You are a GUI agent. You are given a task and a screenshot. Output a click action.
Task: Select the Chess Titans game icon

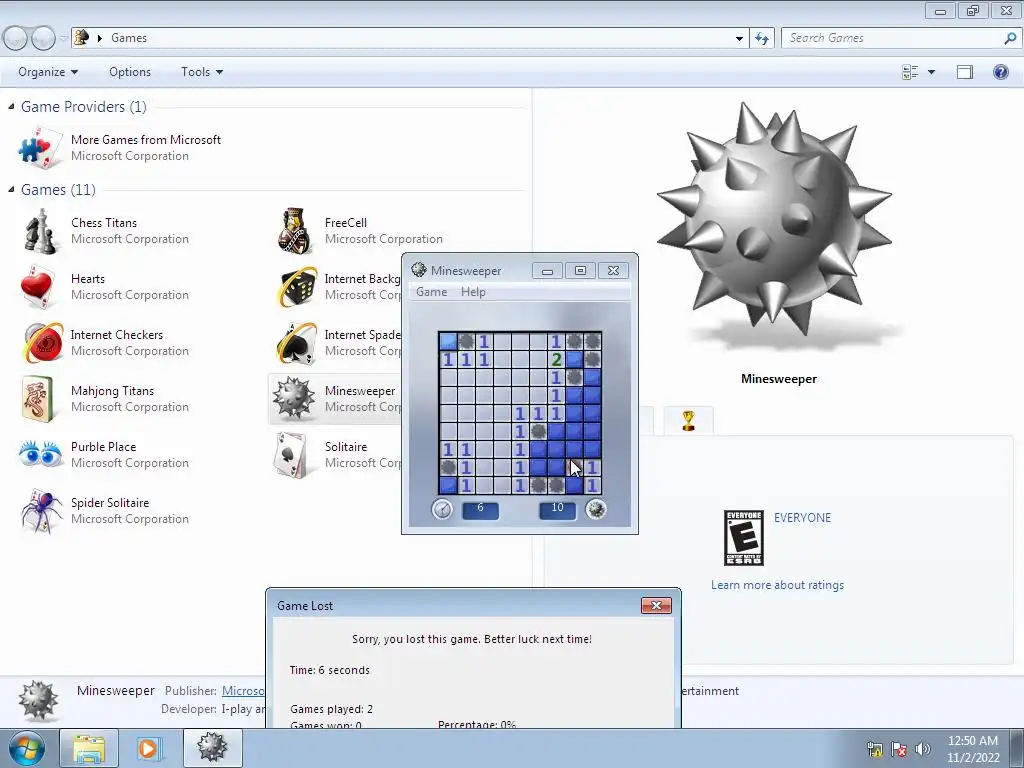click(x=40, y=231)
